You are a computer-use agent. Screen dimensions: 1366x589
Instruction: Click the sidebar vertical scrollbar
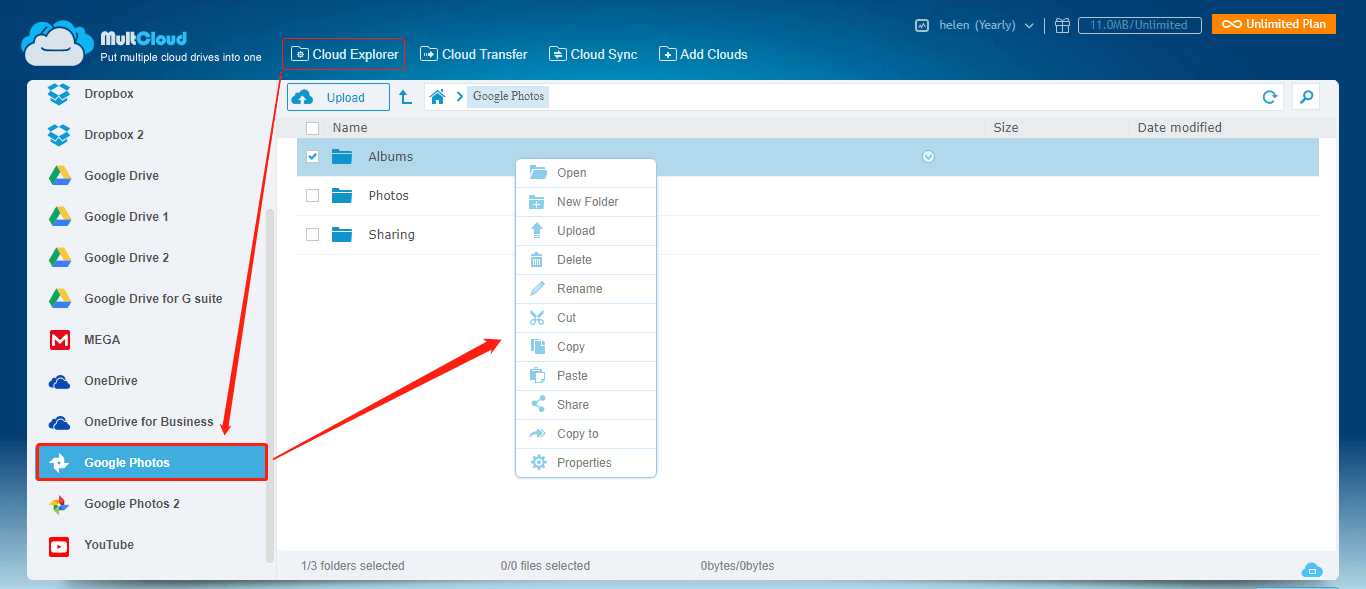pyautogui.click(x=269, y=385)
